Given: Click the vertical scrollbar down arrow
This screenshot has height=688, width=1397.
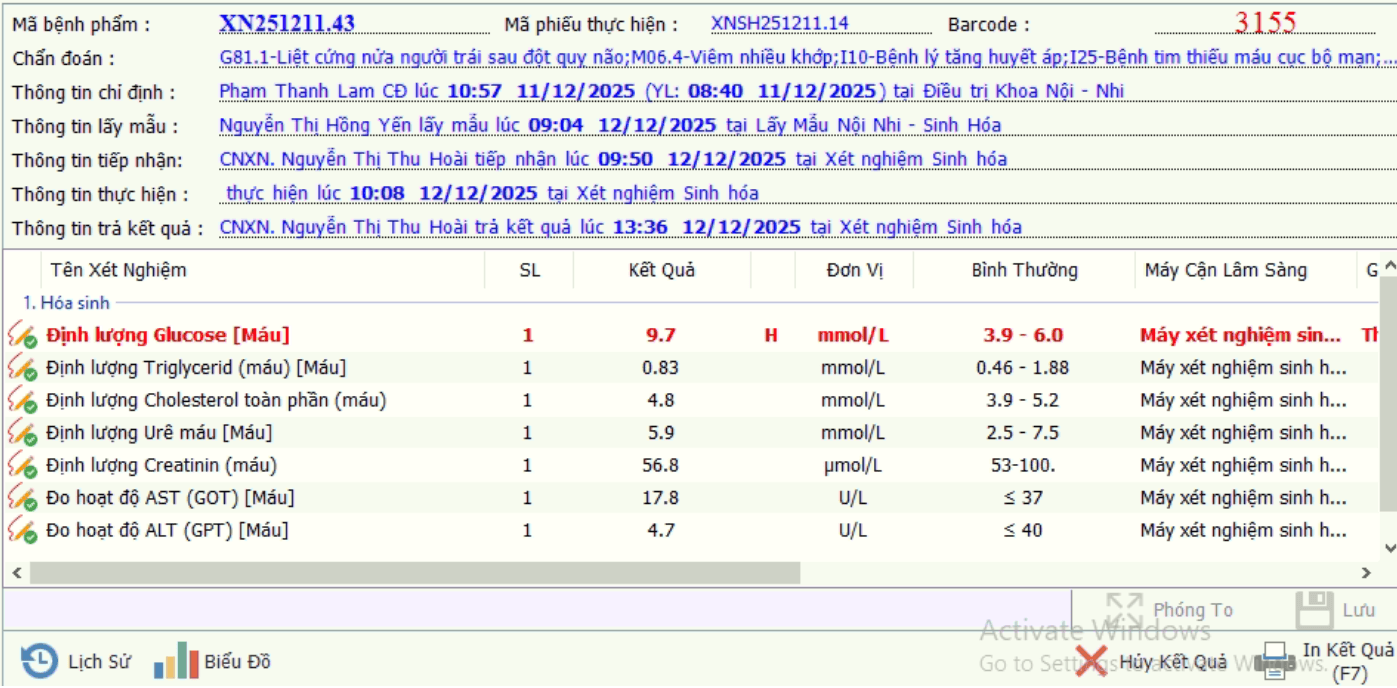Looking at the screenshot, I should [1389, 548].
